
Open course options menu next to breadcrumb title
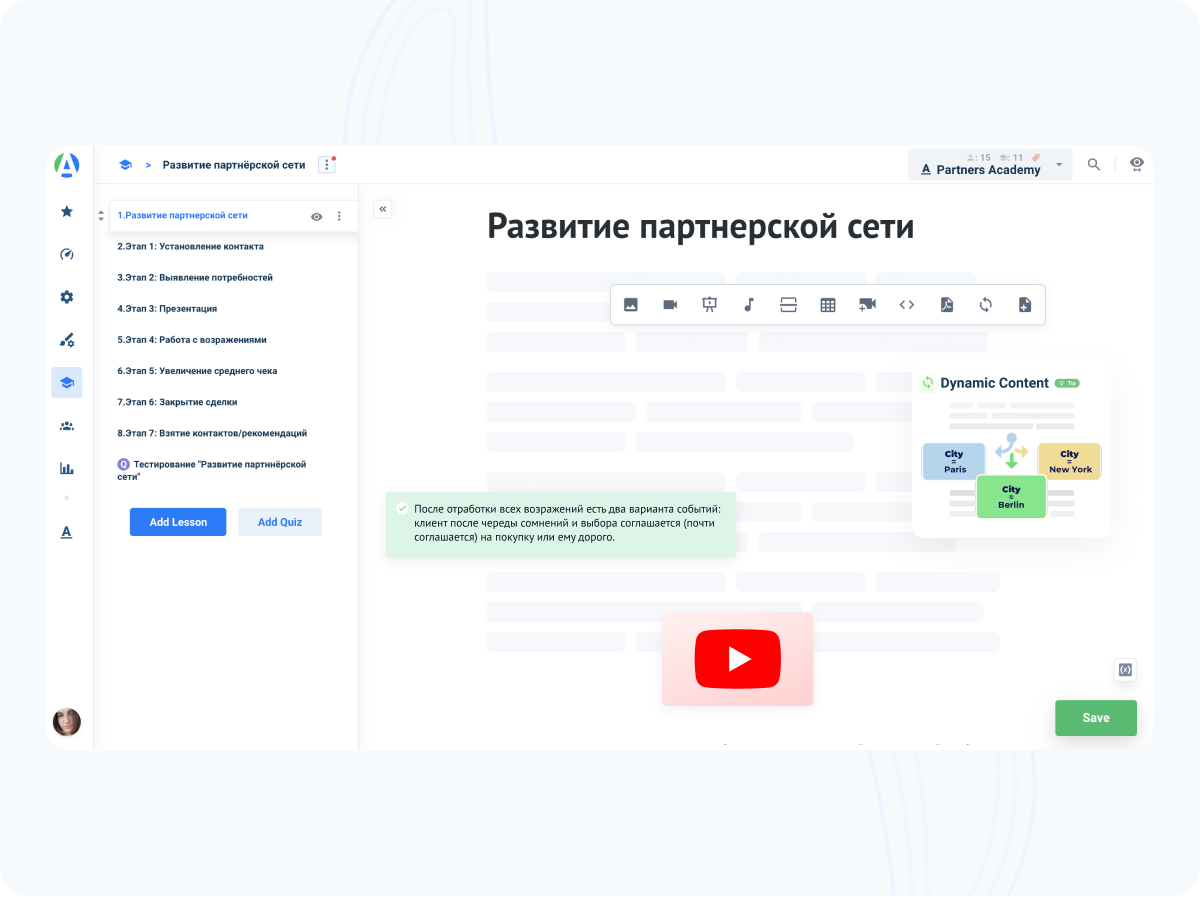[326, 165]
